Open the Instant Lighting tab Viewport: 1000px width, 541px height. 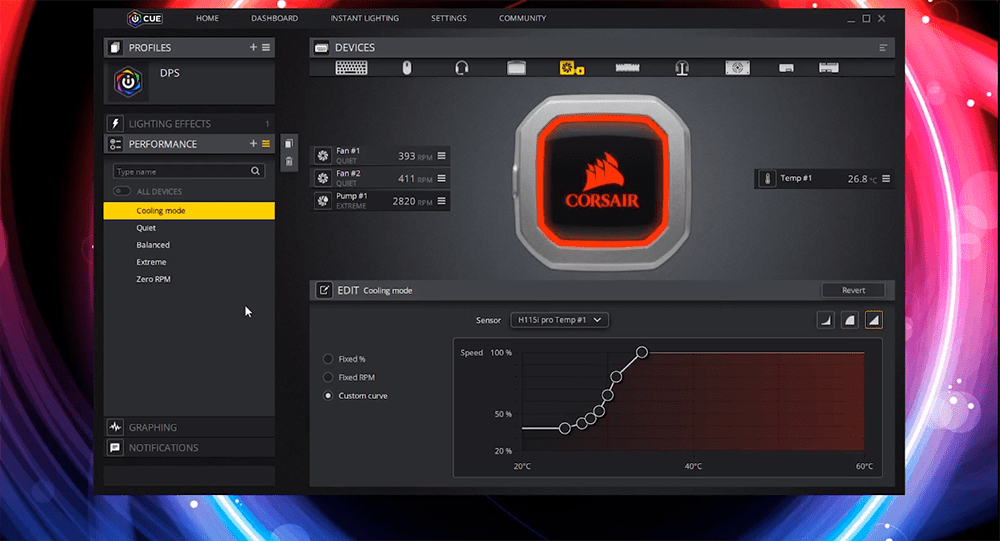[x=365, y=19]
